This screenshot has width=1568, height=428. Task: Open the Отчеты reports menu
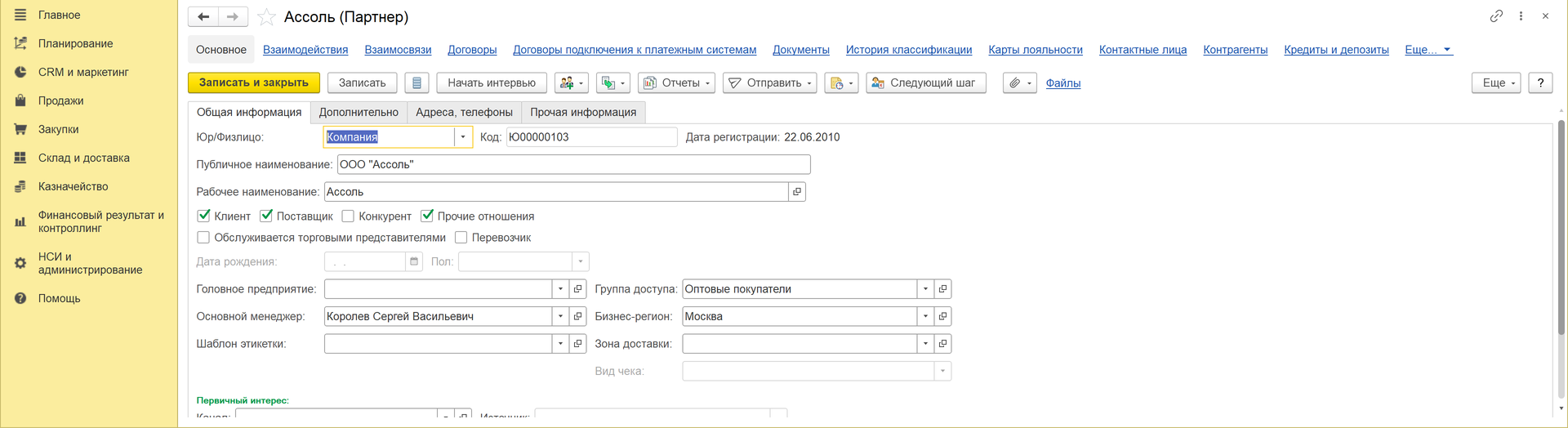click(676, 82)
